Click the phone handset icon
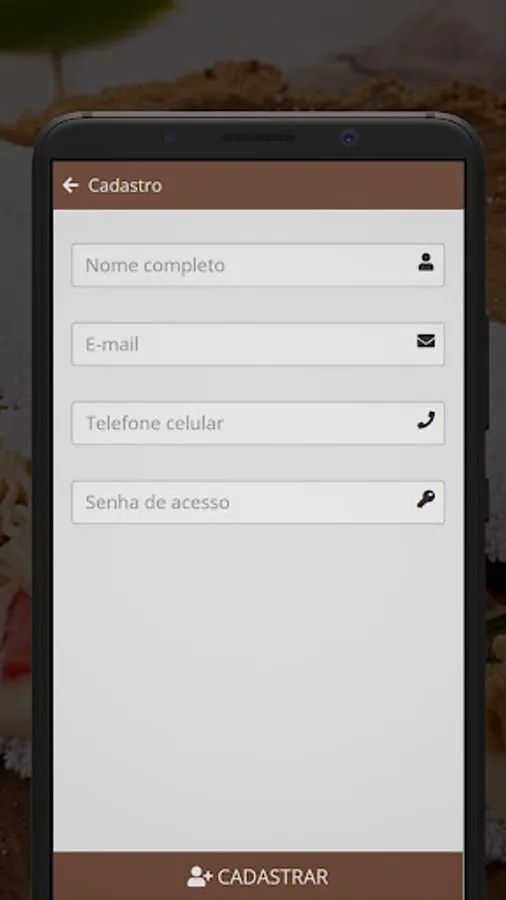The image size is (506, 900). click(426, 421)
